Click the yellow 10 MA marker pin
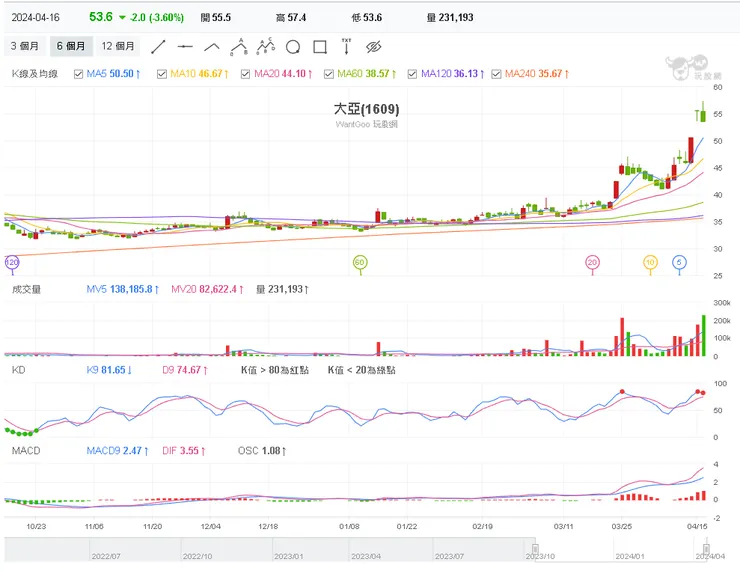This screenshot has width=740, height=571. (650, 263)
